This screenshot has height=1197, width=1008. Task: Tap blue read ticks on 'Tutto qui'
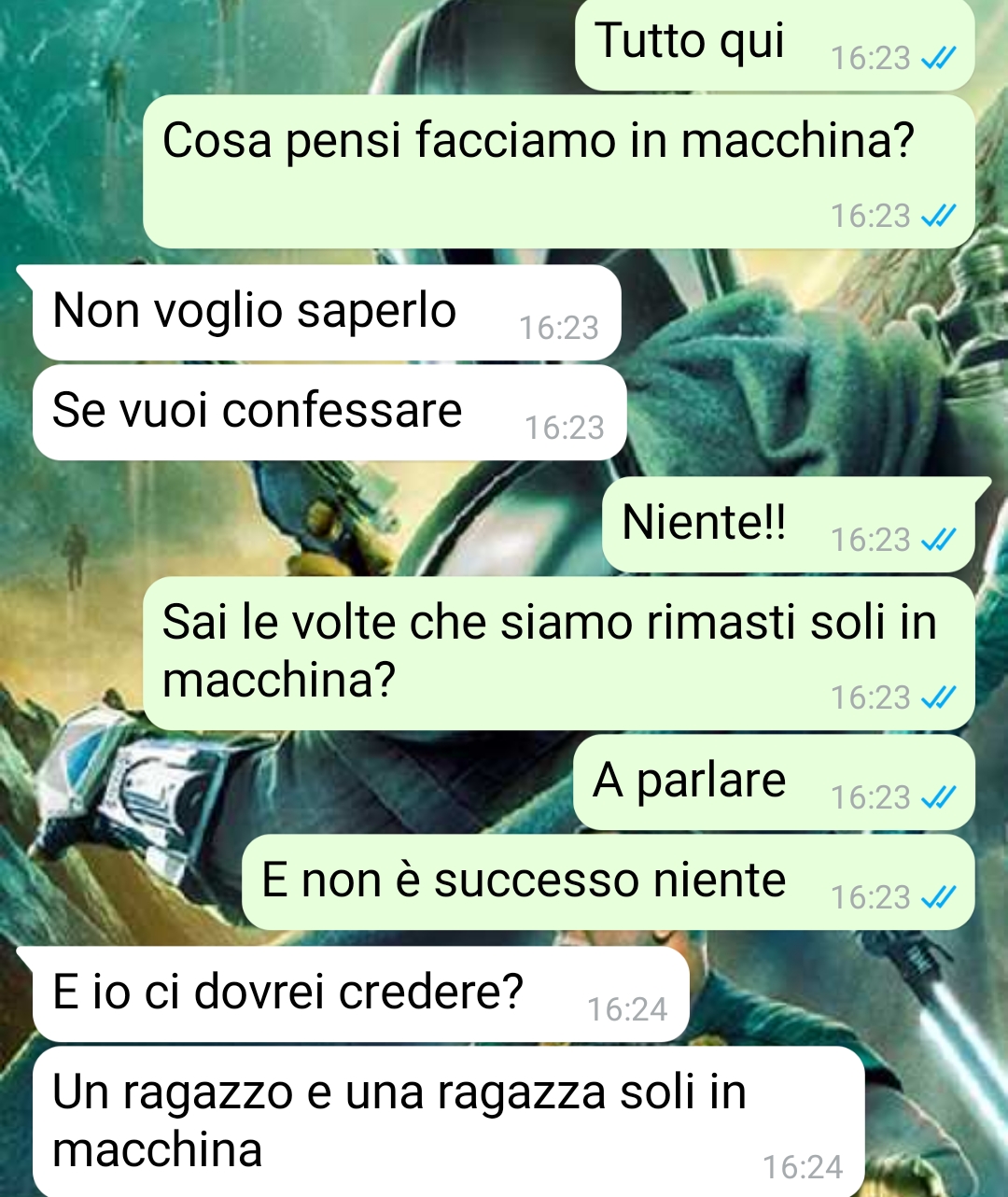938,59
